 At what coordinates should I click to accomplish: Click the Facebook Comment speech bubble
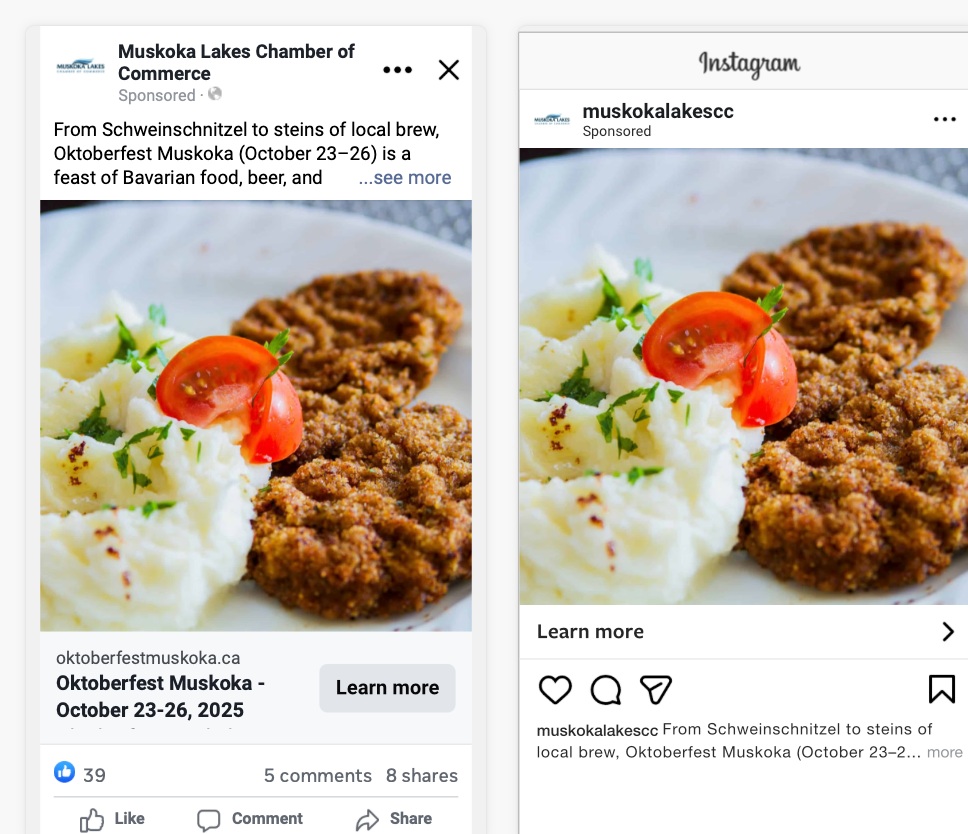209,819
